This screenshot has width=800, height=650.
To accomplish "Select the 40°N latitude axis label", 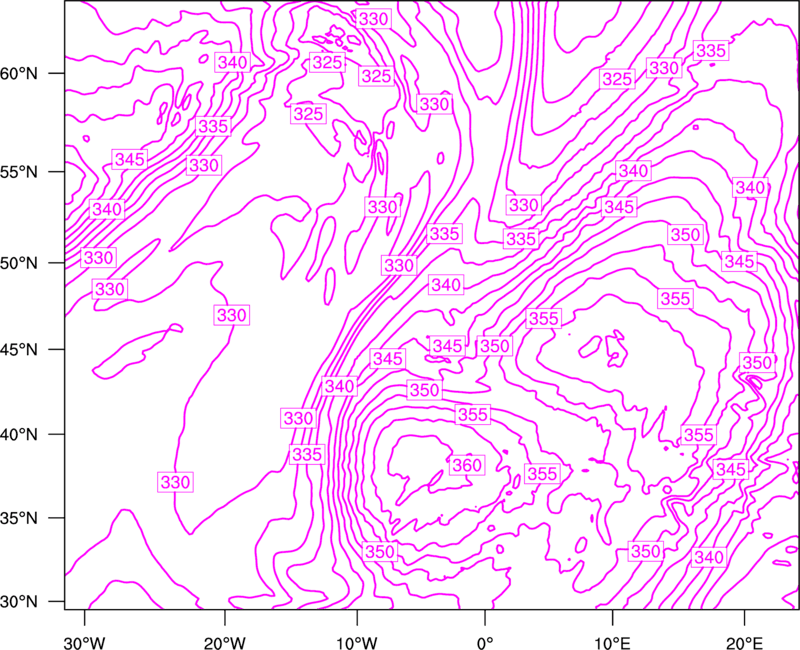I will click(19, 435).
